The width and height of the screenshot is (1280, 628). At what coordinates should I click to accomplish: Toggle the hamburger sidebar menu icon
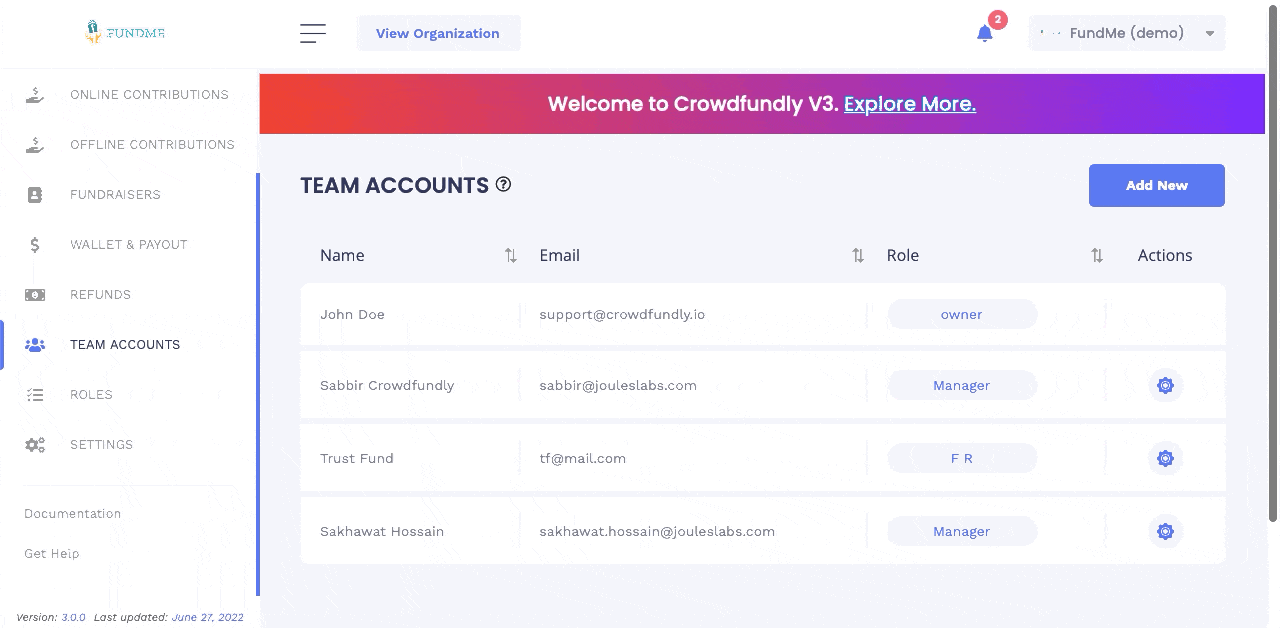(313, 33)
